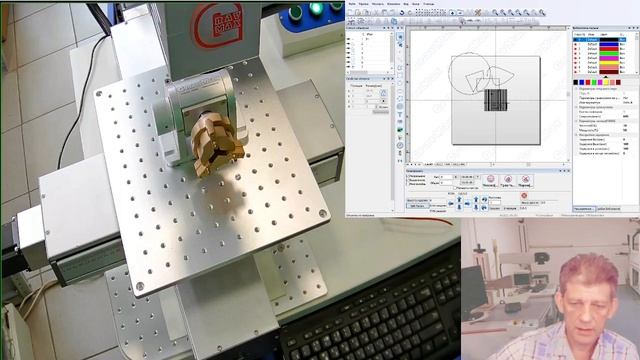The image size is (640, 360).
Task: Click the small magenta swatch below pen list
Action: pyautogui.click(x=600, y=82)
